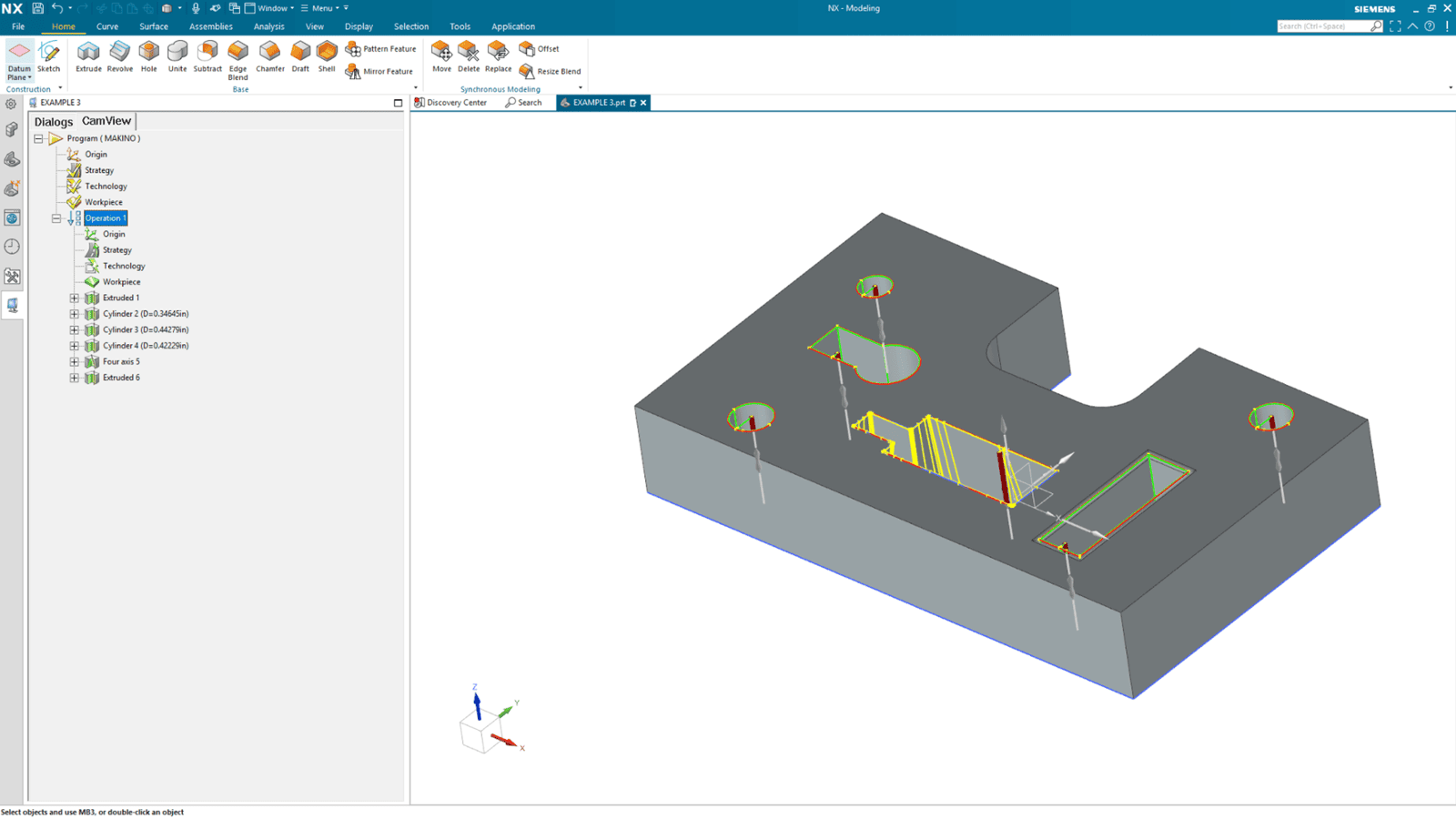Expand the Four axis 5 node
The height and width of the screenshot is (819, 1456).
pos(75,361)
